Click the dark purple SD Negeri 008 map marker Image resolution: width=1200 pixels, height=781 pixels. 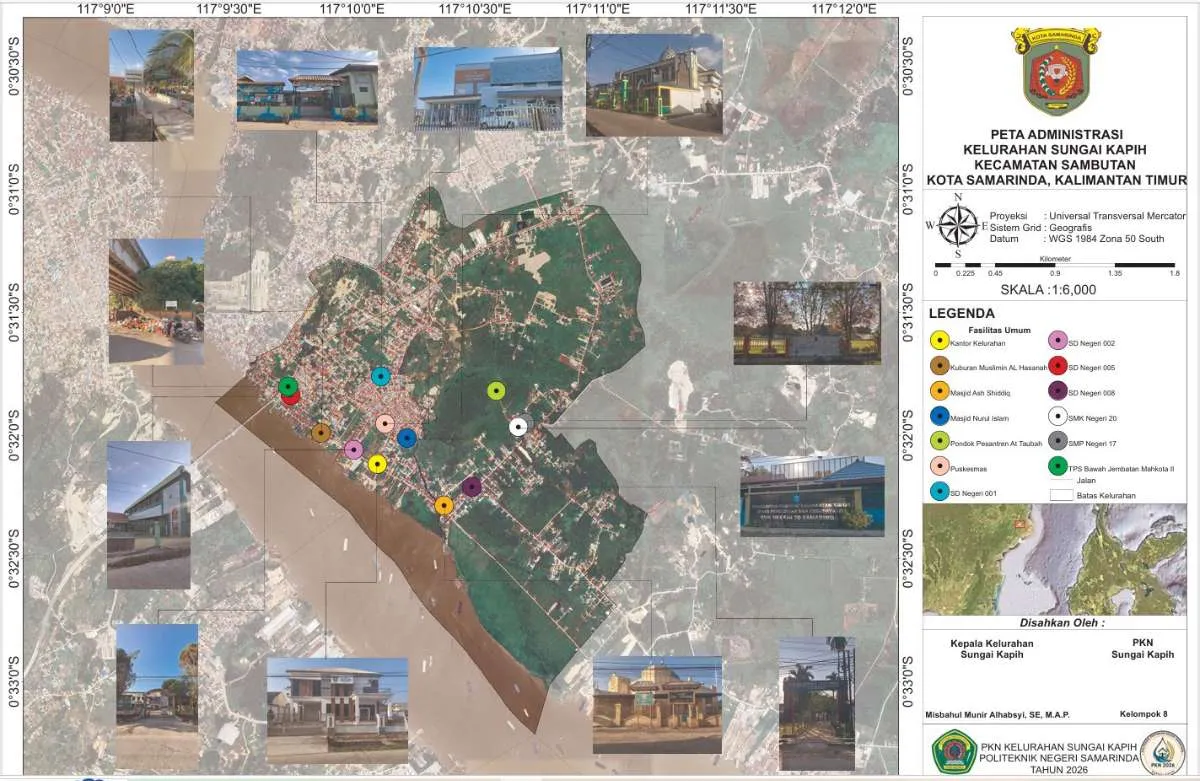click(x=472, y=486)
